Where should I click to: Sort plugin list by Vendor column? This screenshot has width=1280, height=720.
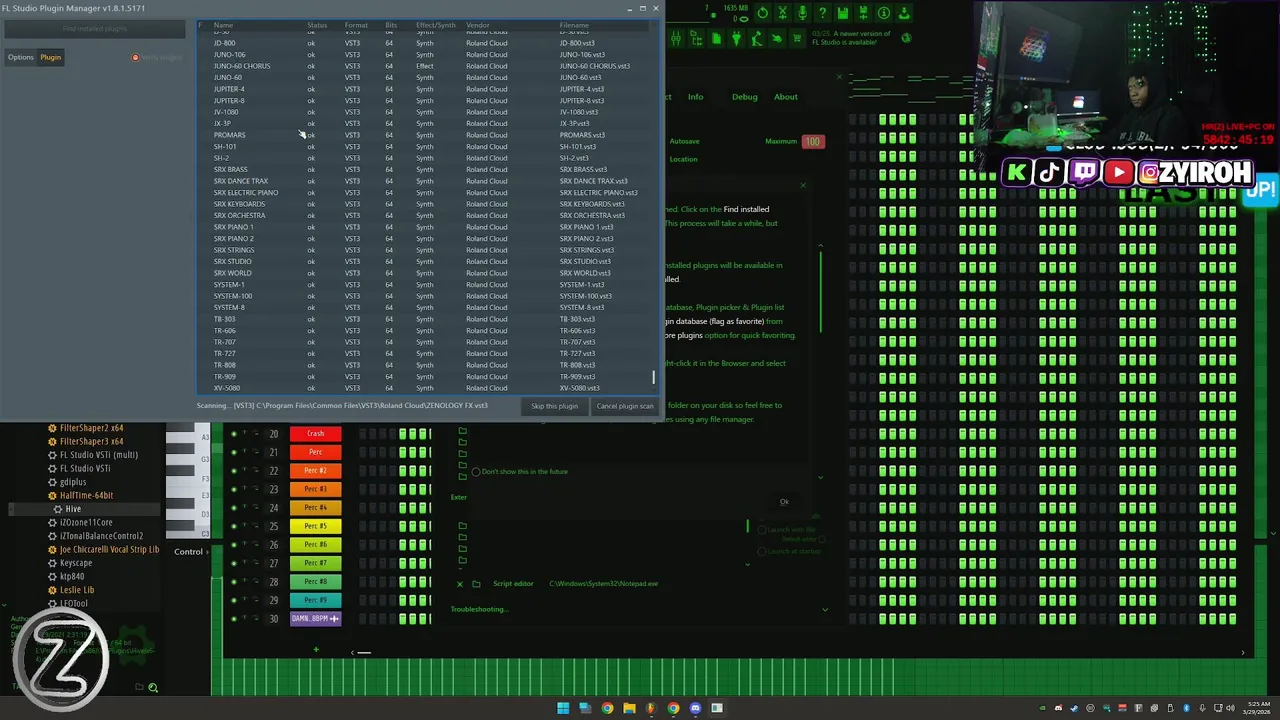(x=477, y=25)
